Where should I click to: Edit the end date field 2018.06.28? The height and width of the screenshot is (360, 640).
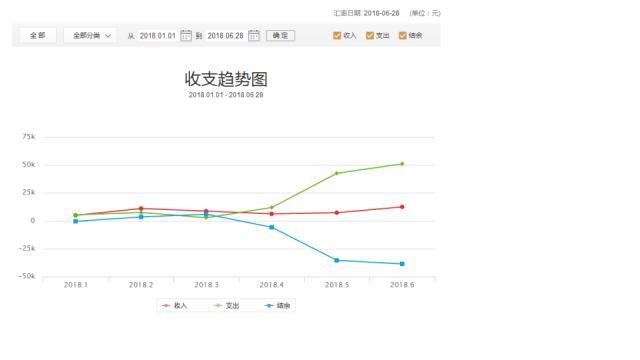pos(225,36)
